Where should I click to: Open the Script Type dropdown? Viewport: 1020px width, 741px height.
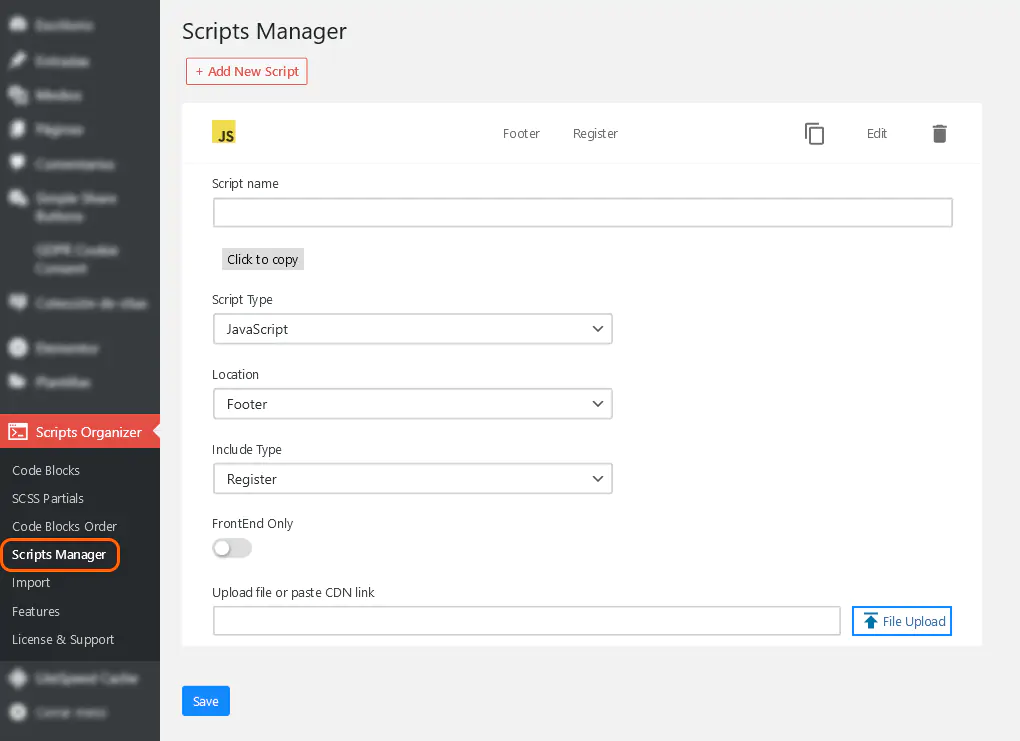point(412,329)
